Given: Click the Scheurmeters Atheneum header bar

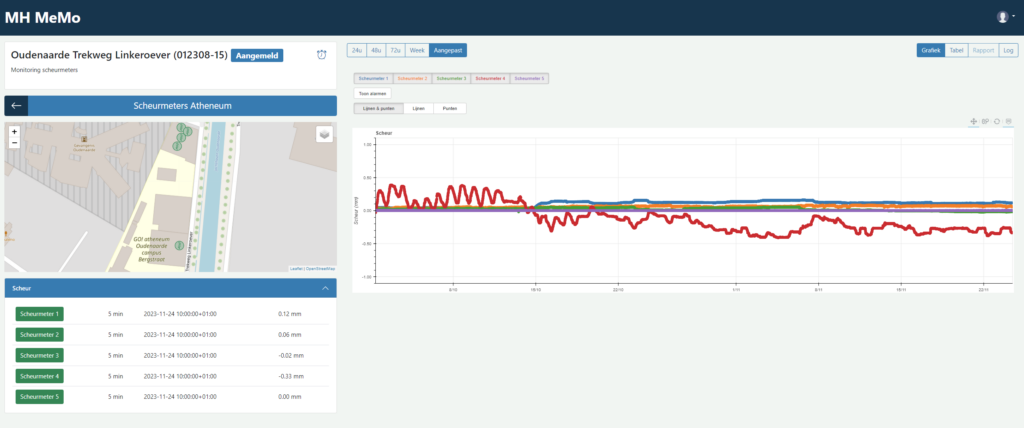Looking at the screenshot, I should point(182,106).
